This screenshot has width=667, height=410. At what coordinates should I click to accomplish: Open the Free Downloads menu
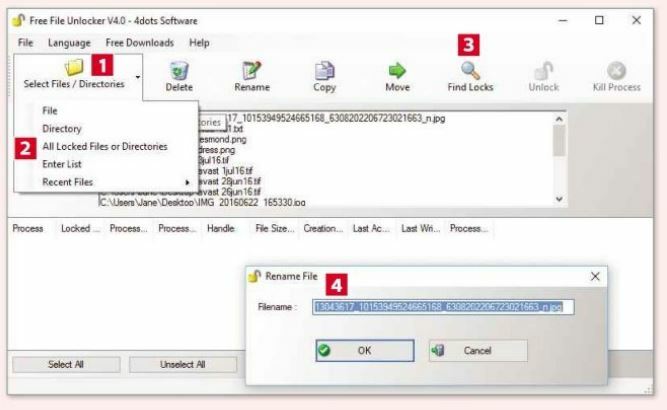[140, 43]
